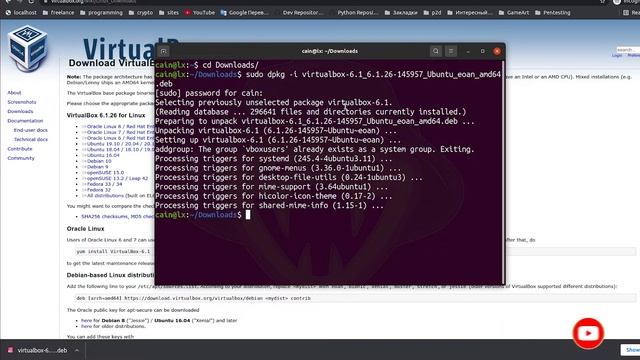The height and width of the screenshot is (360, 640).
Task: Open the Google Перев... bookmark
Action: click(244, 13)
